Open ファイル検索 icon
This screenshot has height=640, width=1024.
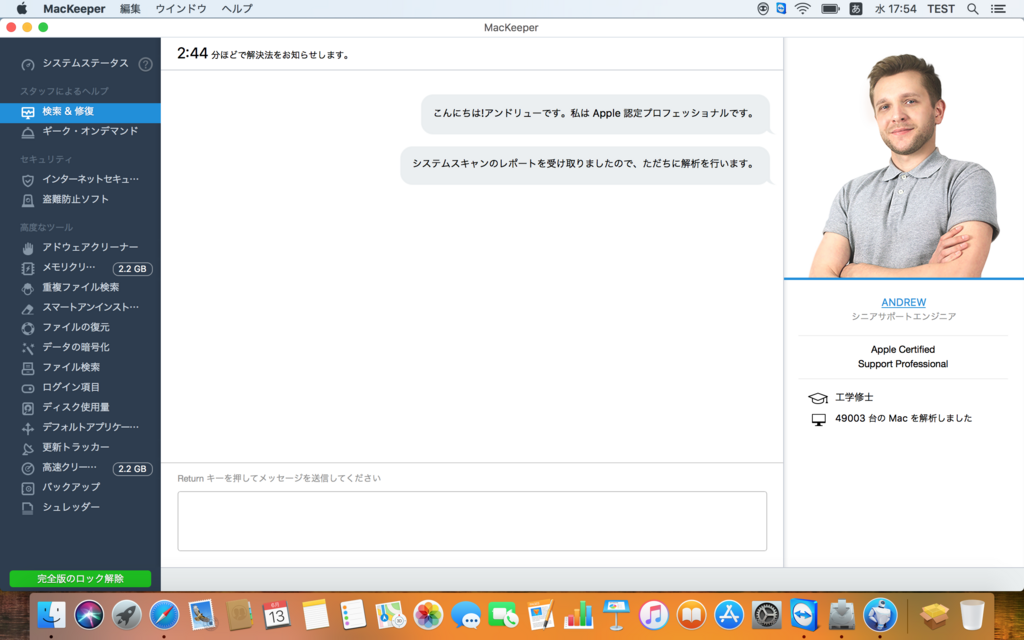tap(27, 368)
